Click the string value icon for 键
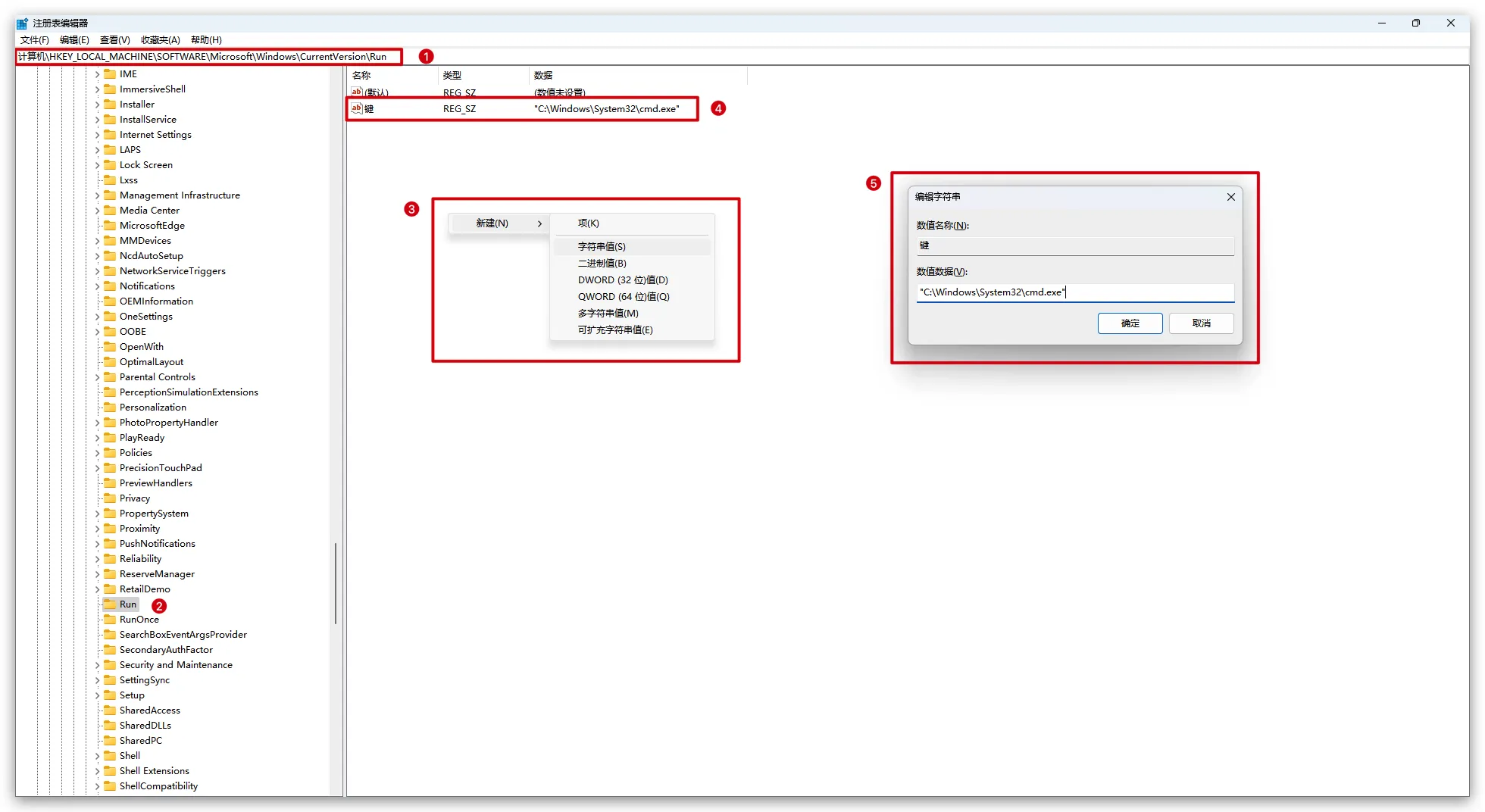 click(356, 108)
